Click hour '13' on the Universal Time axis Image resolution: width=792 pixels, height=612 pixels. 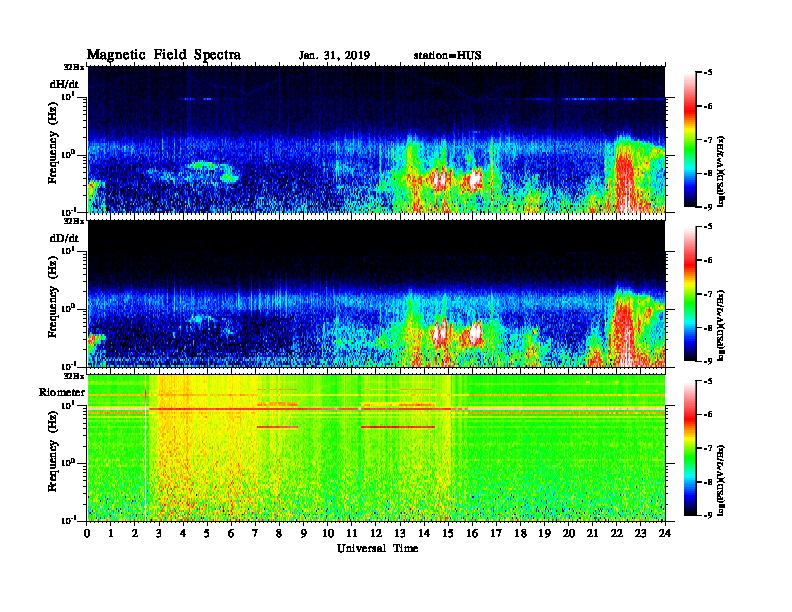[400, 533]
